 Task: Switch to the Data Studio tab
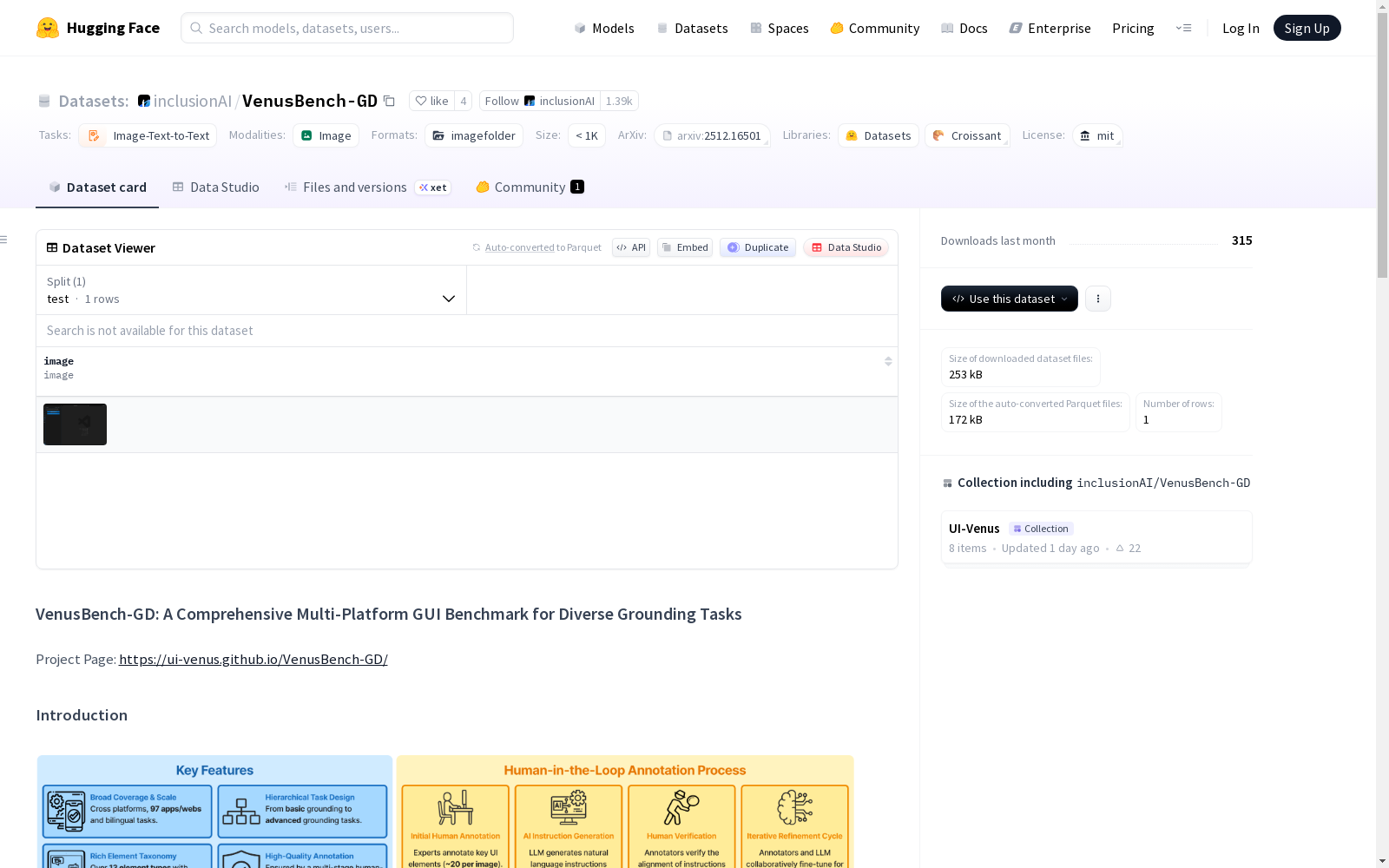(x=216, y=187)
